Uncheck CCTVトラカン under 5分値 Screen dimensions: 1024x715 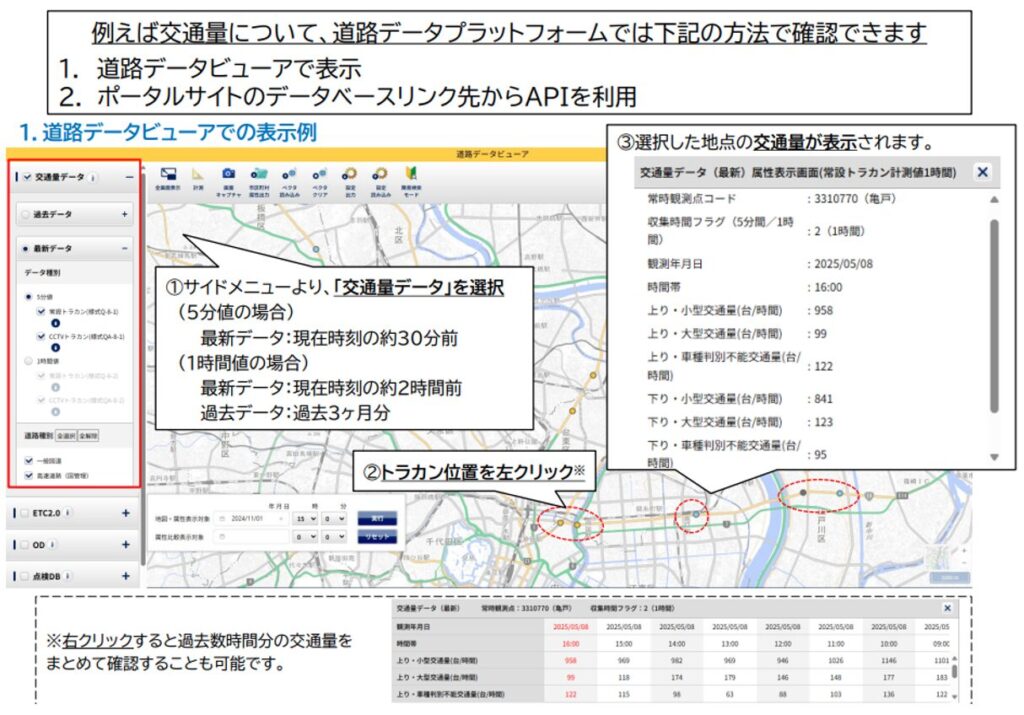41,337
